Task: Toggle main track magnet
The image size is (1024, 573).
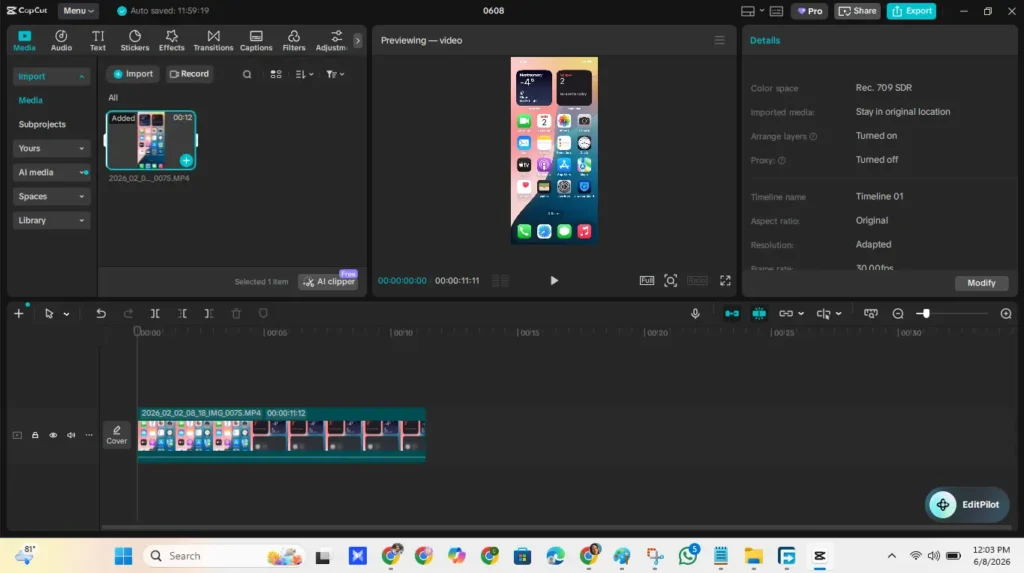Action: (731, 314)
